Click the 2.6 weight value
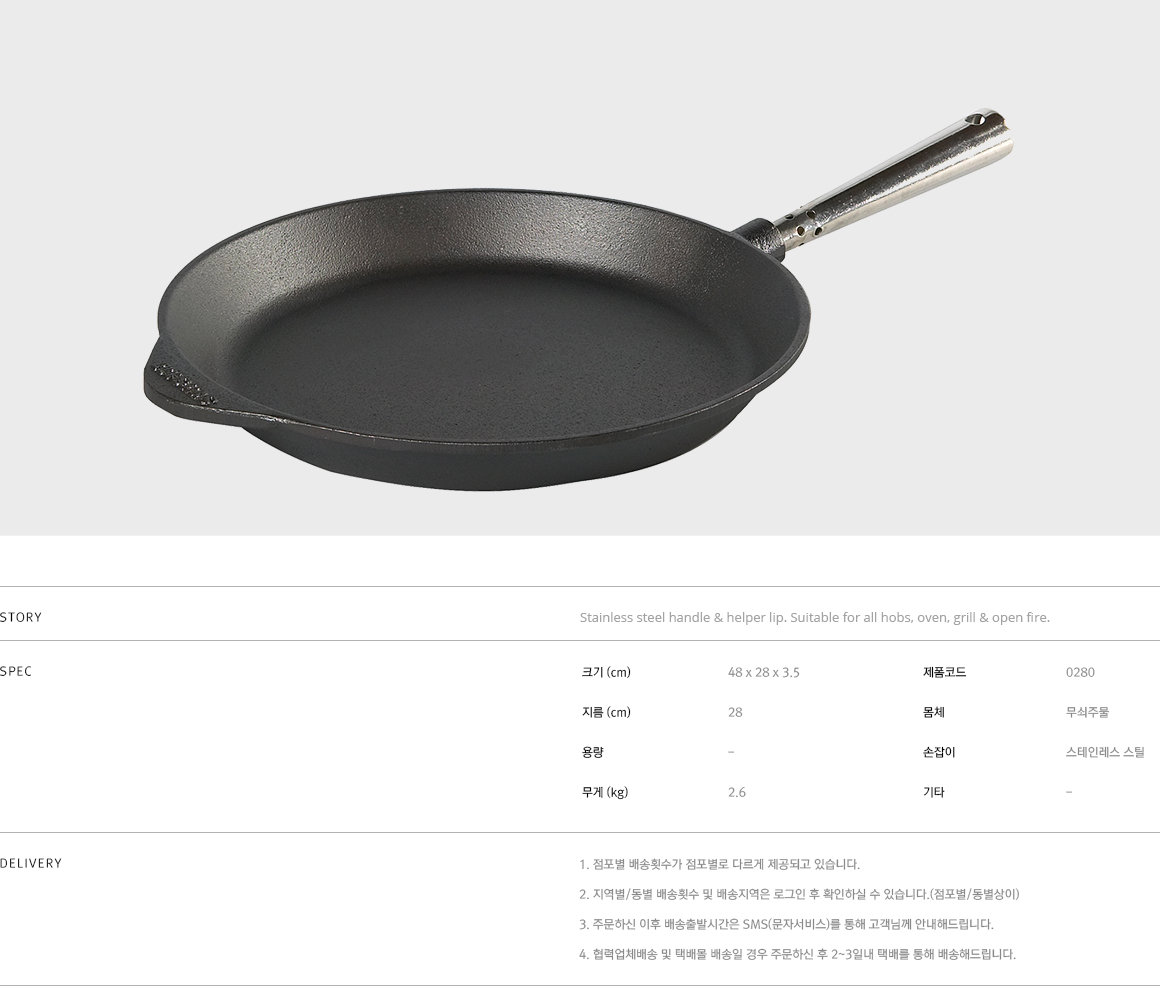This screenshot has width=1160, height=986. coord(736,792)
